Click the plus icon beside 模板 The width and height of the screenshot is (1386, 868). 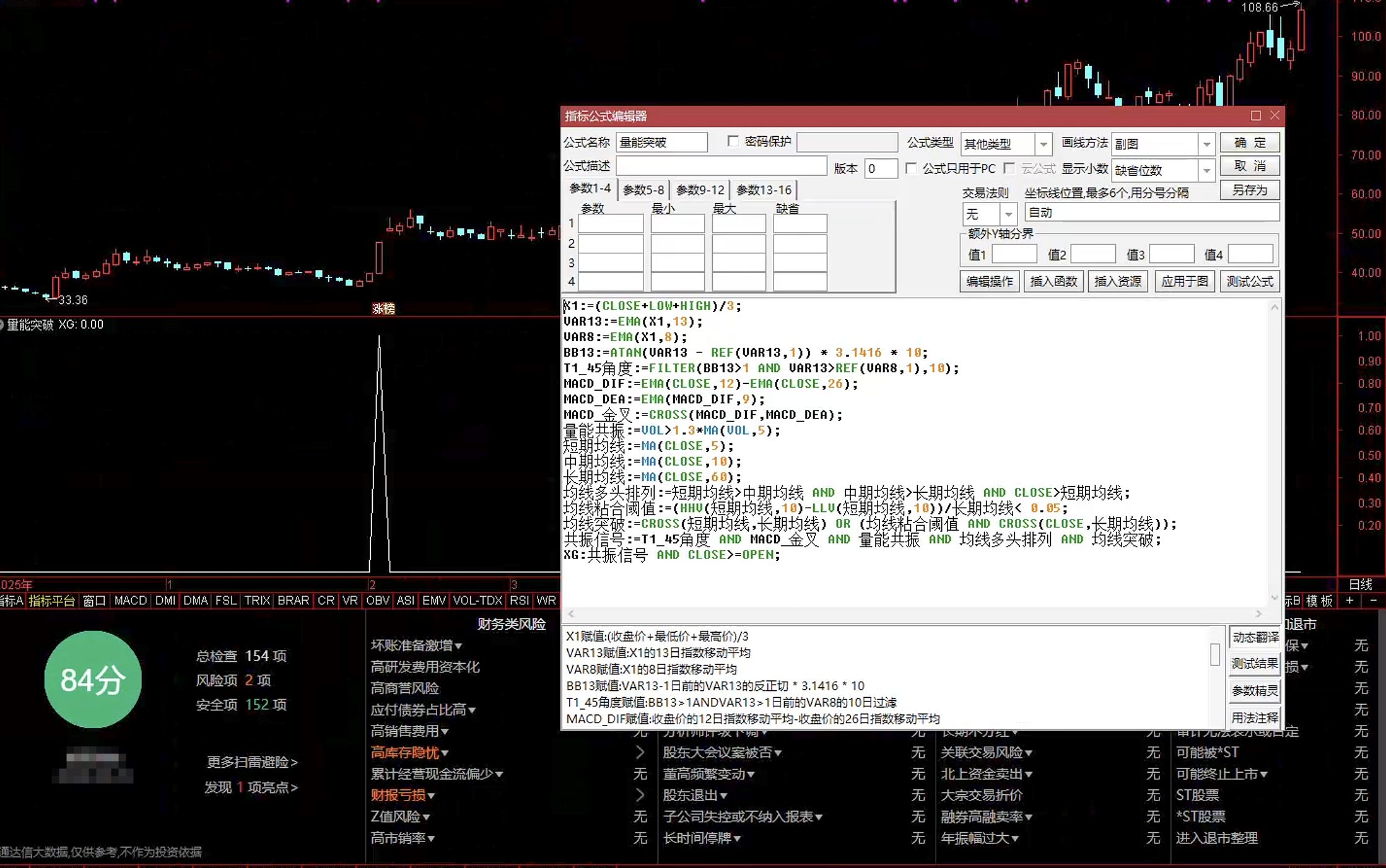[1349, 601]
